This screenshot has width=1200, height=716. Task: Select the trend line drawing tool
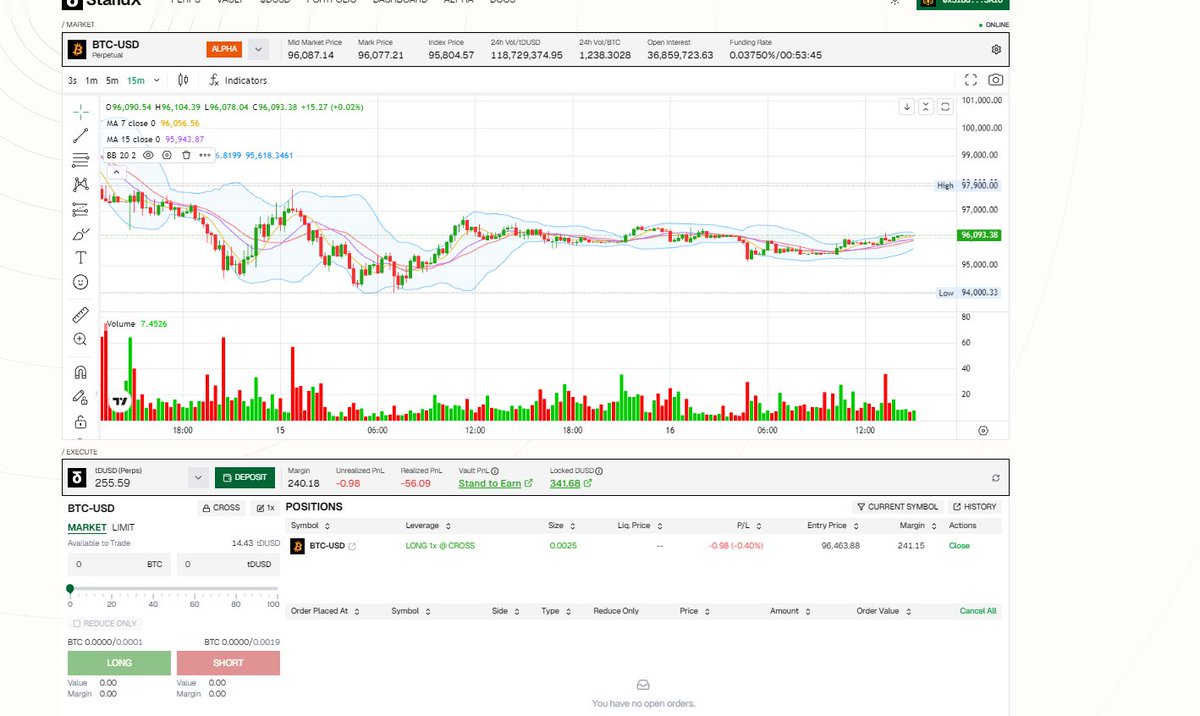pyautogui.click(x=81, y=136)
